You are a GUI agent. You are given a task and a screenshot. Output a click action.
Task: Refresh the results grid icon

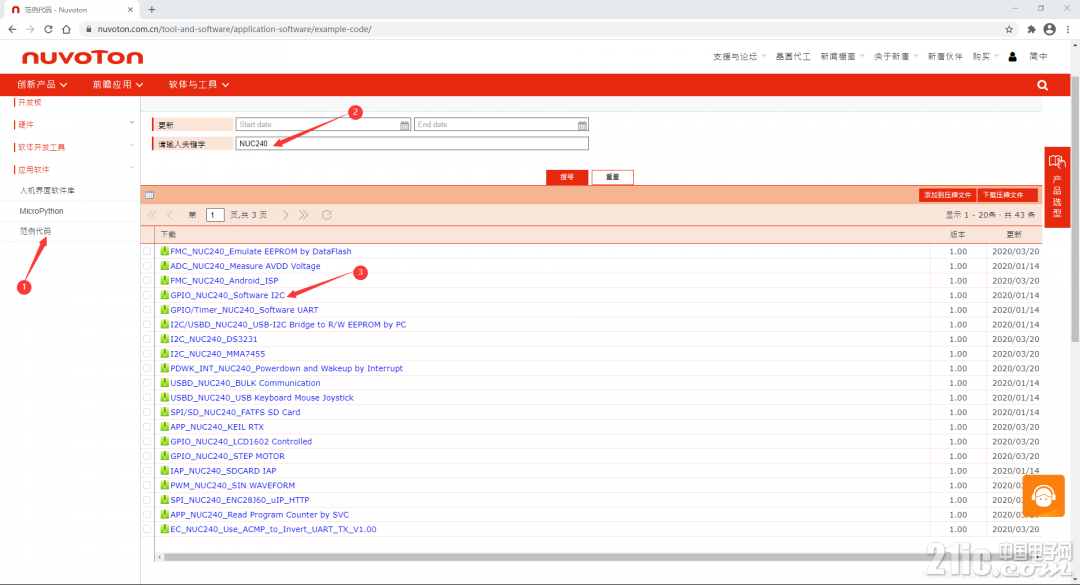(327, 215)
